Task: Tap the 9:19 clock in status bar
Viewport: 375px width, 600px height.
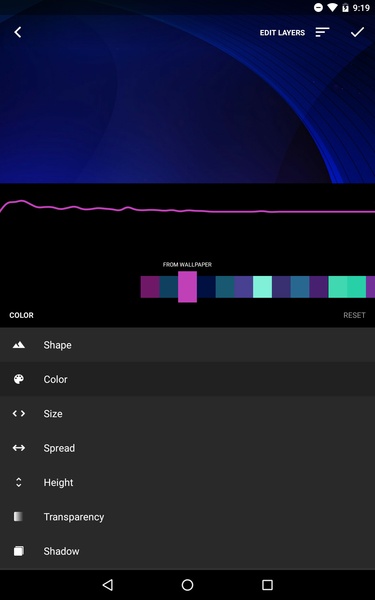Action: [361, 7]
